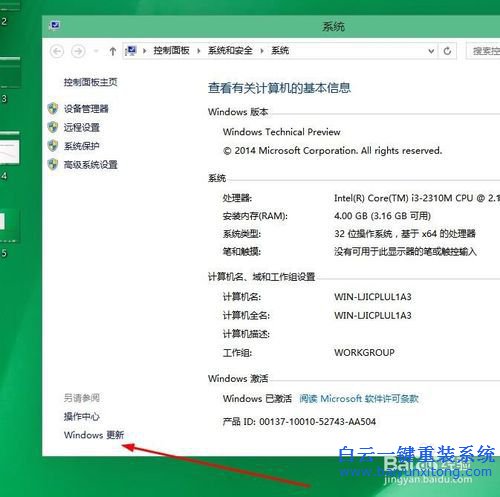500x497 pixels.
Task: Select the computer name value next to 计算机名
Action: click(373, 297)
